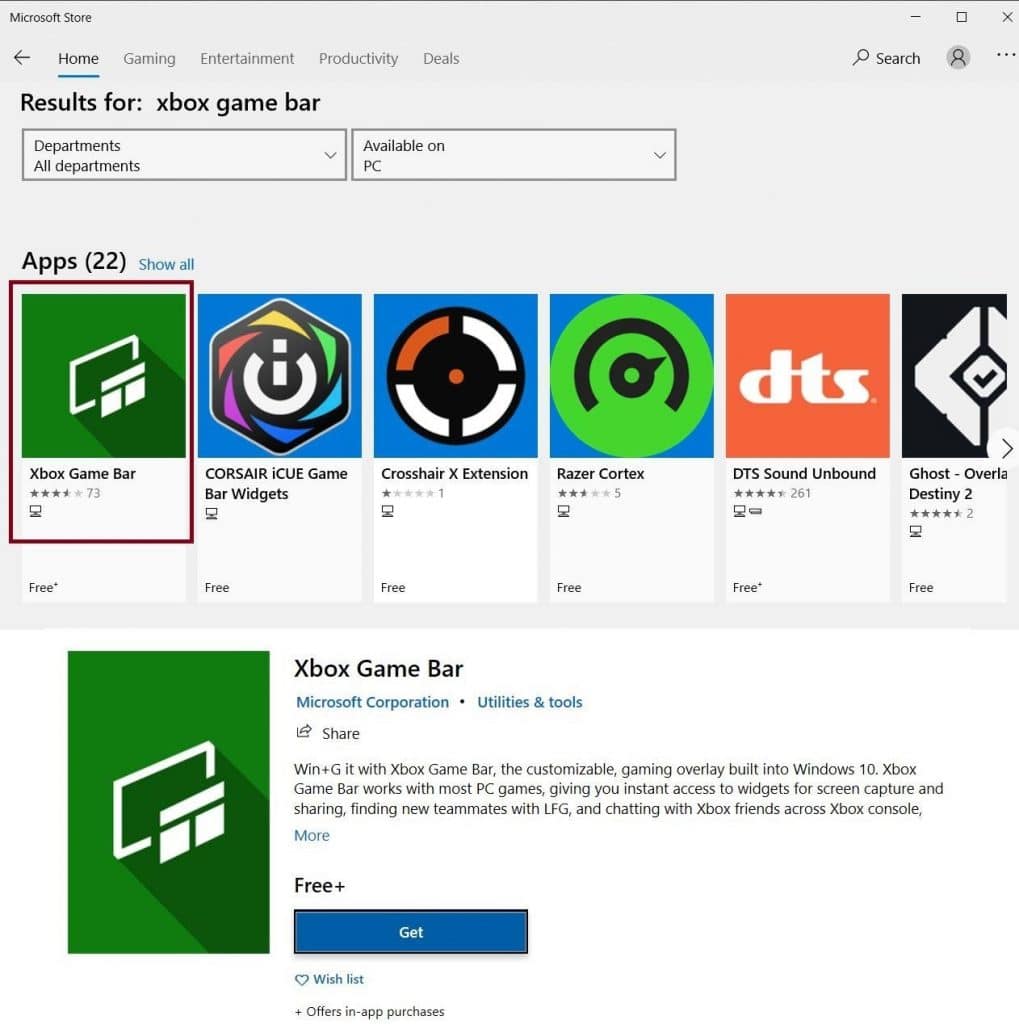Share the Xbox Game Bar listing
1019x1024 pixels.
(x=327, y=733)
